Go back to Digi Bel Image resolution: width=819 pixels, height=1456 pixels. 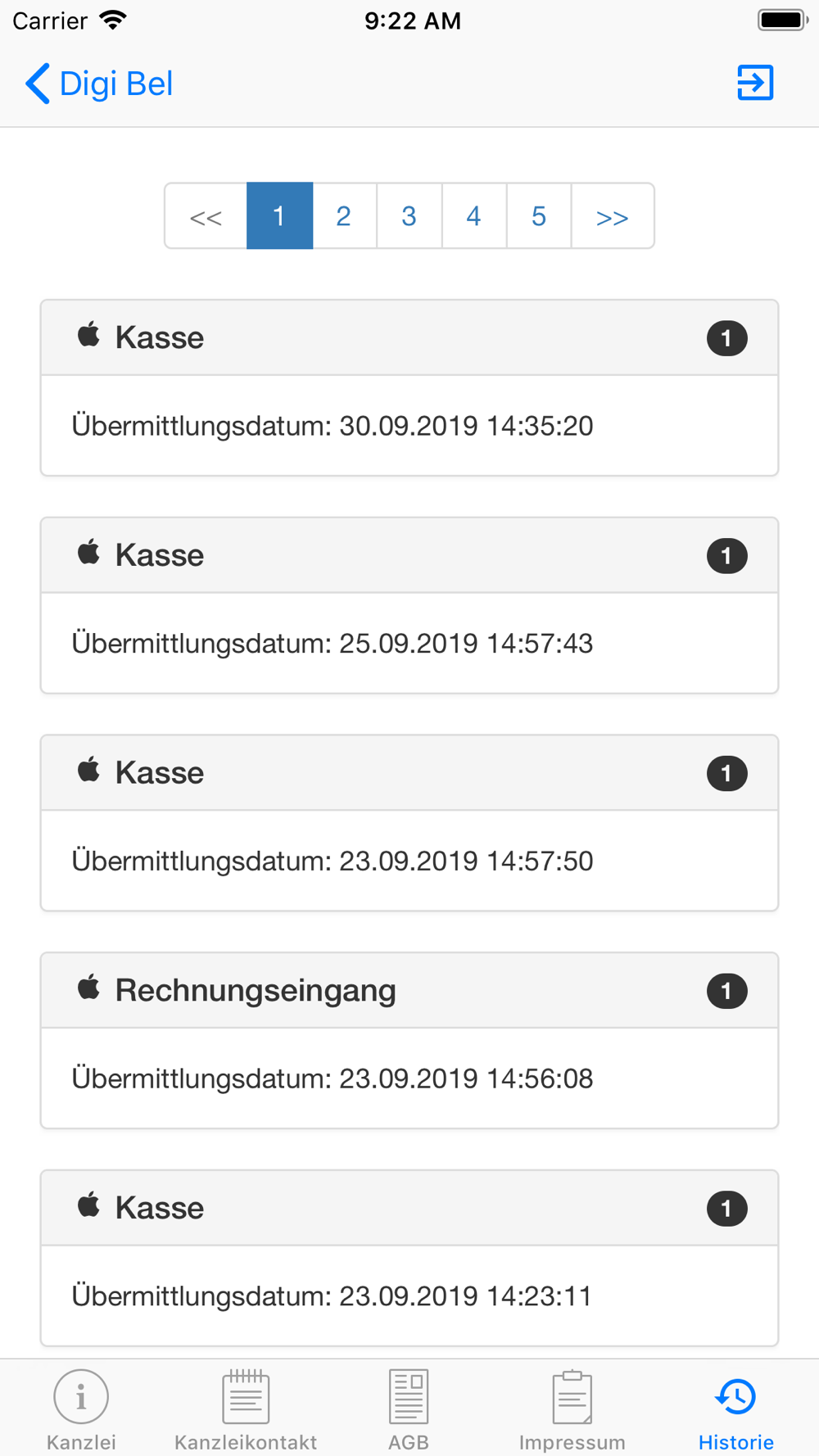click(99, 84)
